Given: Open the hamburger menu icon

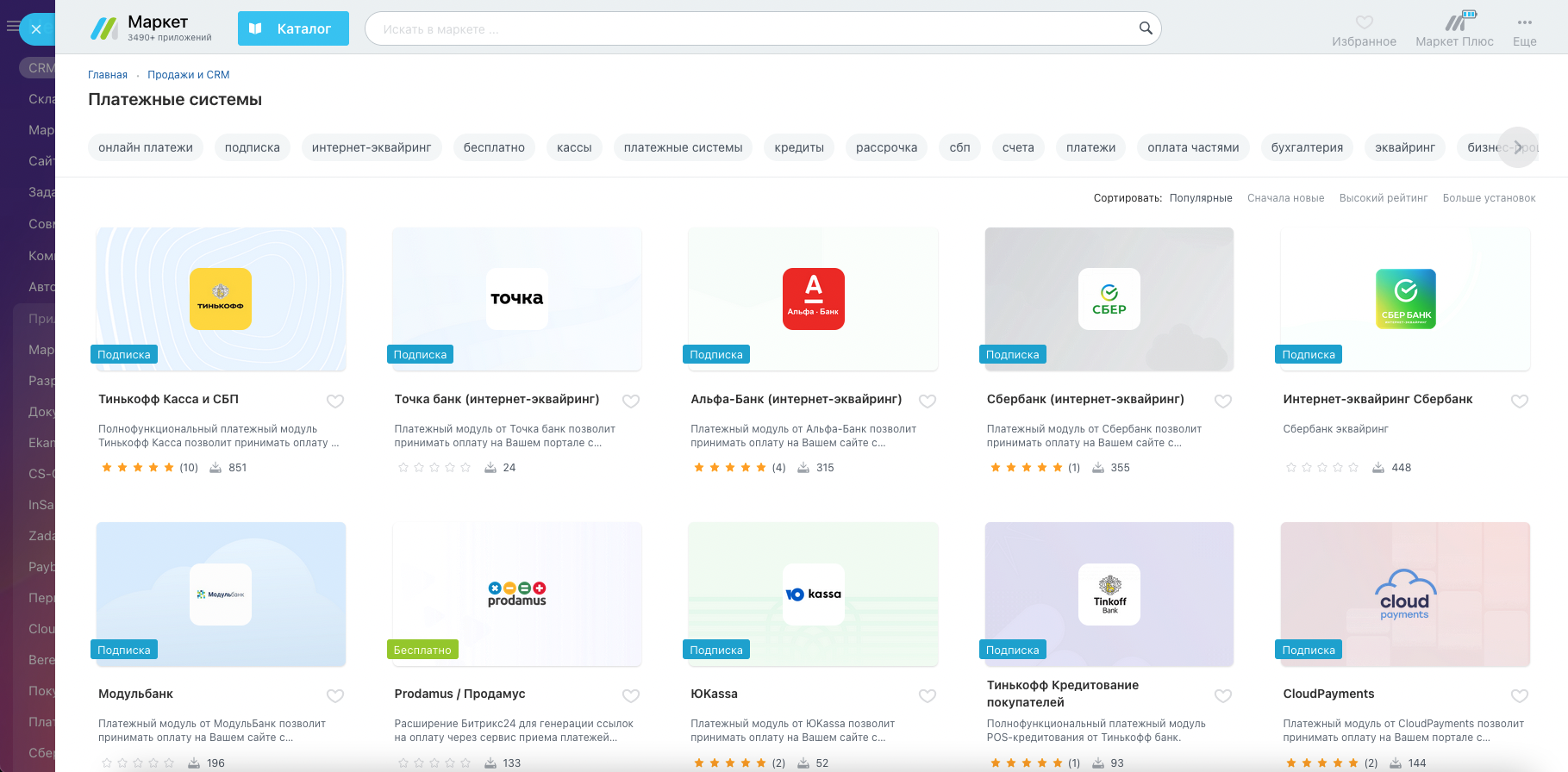Looking at the screenshot, I should click(x=11, y=27).
